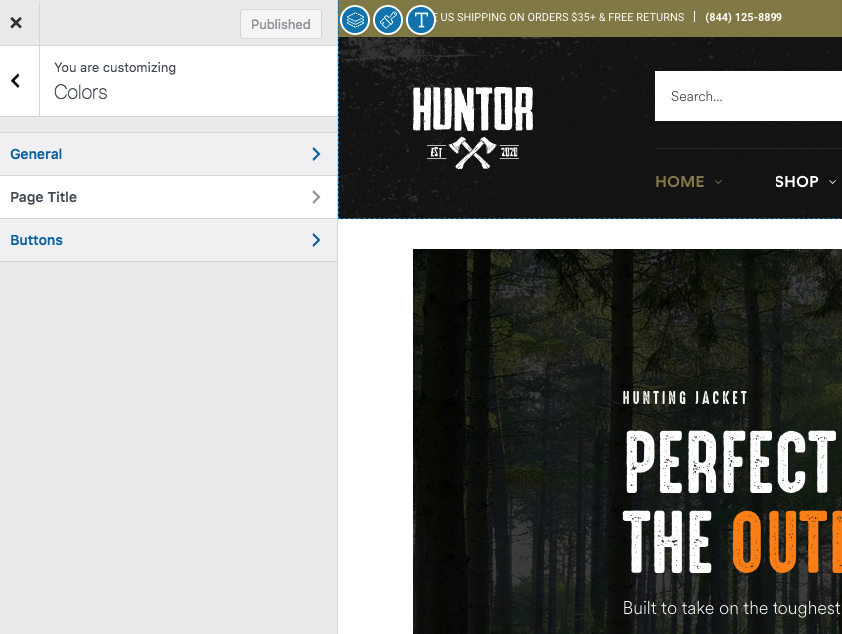The height and width of the screenshot is (634, 842).
Task: Click the arrow beside the Buttons section
Action: click(x=316, y=240)
